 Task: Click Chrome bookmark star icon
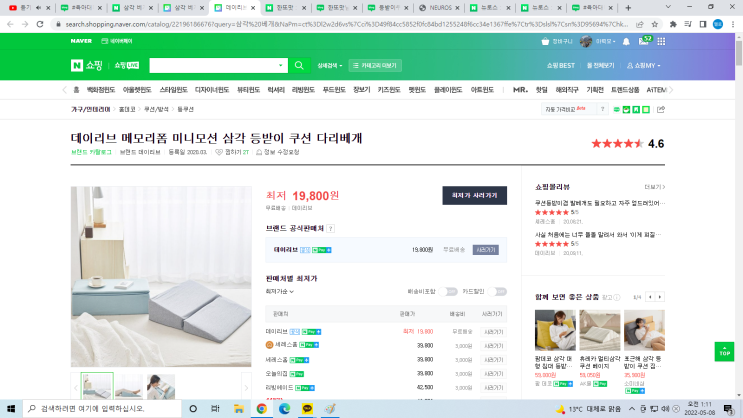(655, 24)
